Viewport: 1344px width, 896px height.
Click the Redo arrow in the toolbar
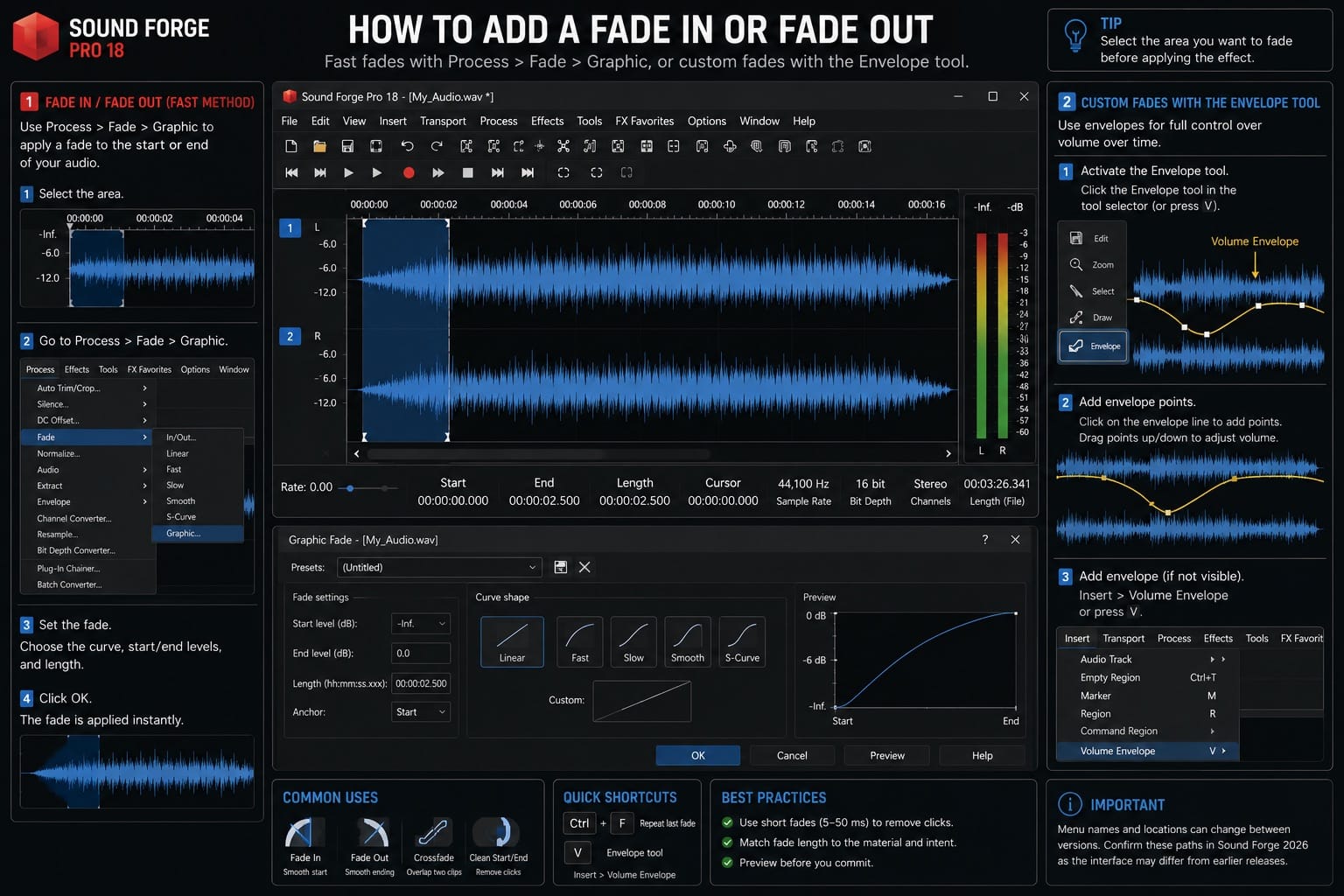436,146
